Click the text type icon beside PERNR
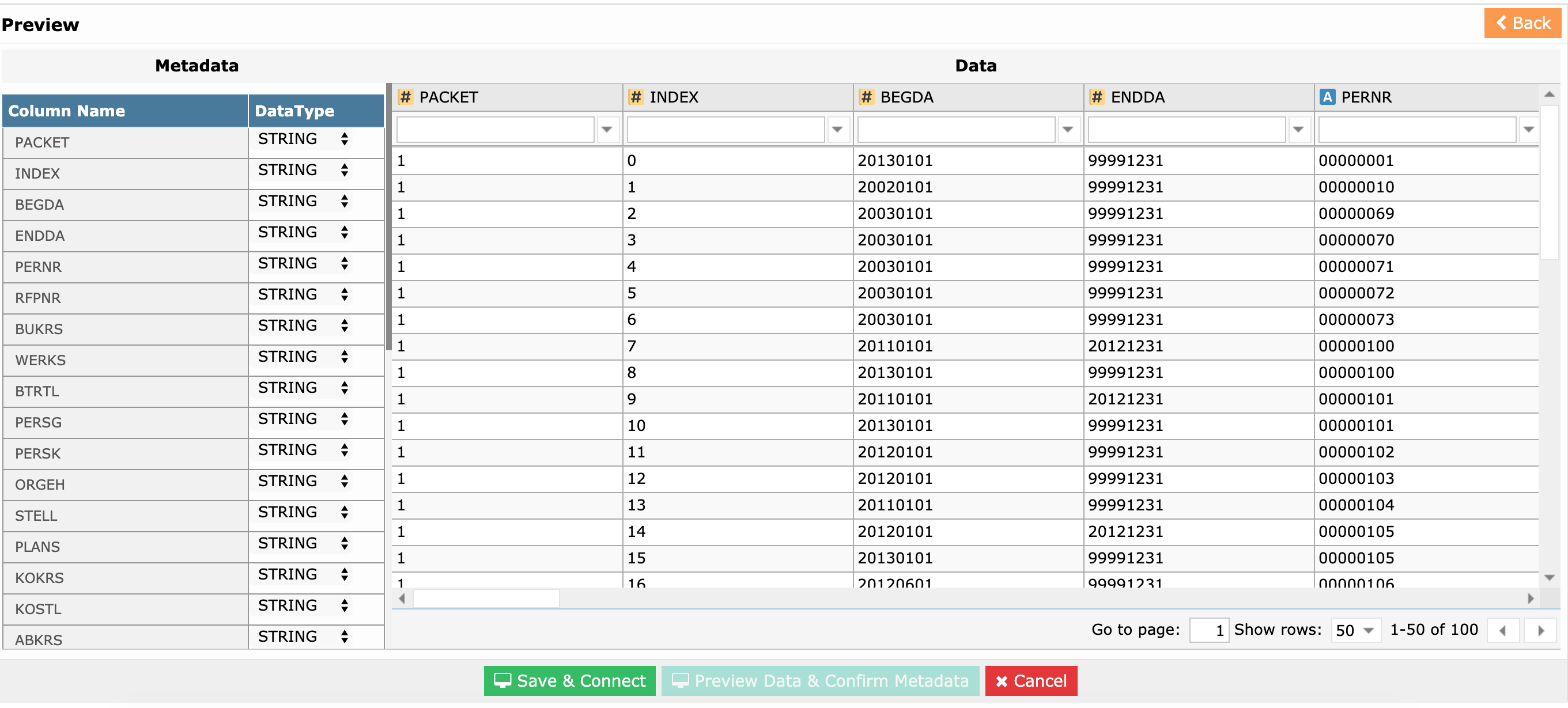Viewport: 1568px width, 708px height. [1327, 97]
